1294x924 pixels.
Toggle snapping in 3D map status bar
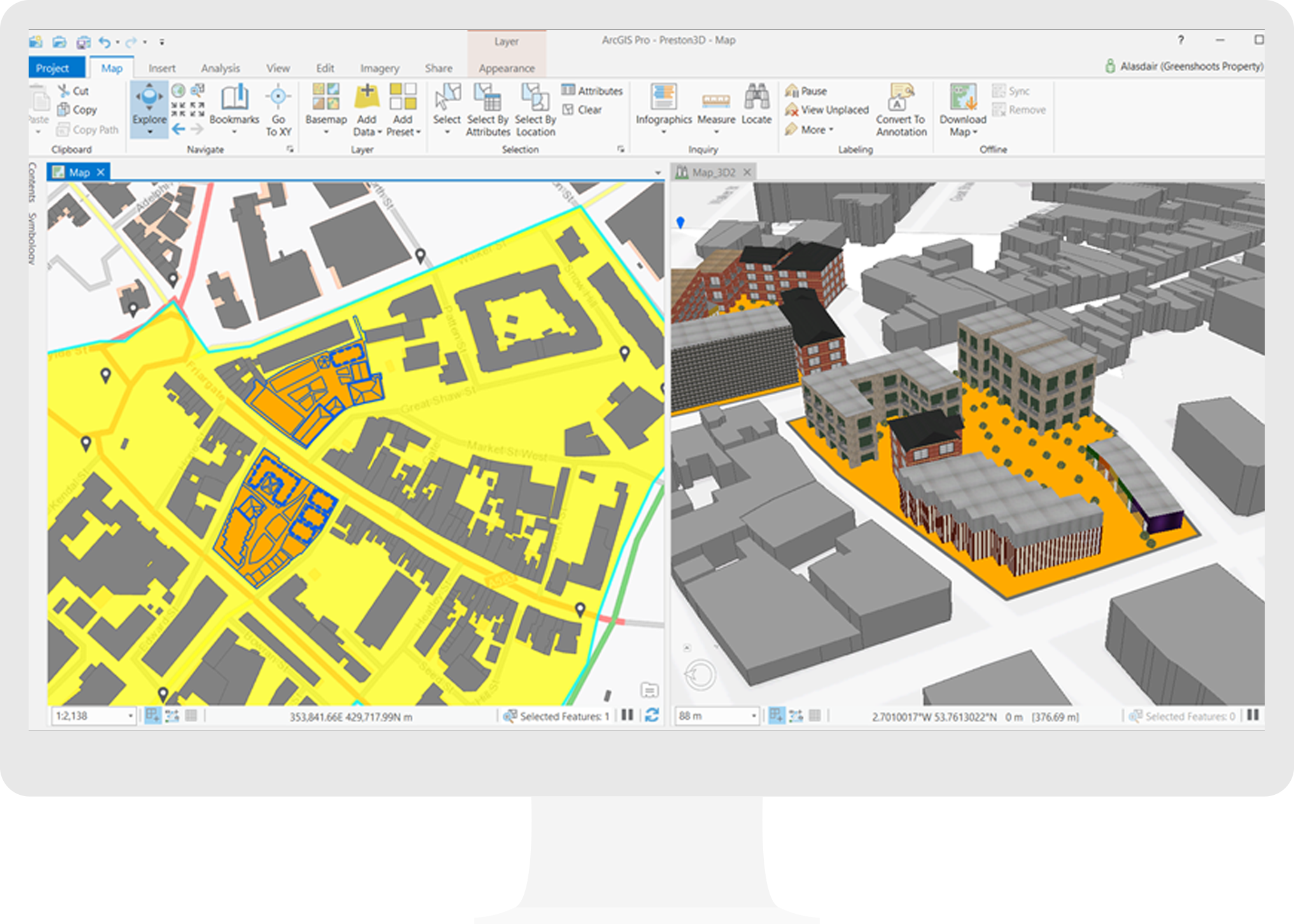pyautogui.click(x=777, y=715)
